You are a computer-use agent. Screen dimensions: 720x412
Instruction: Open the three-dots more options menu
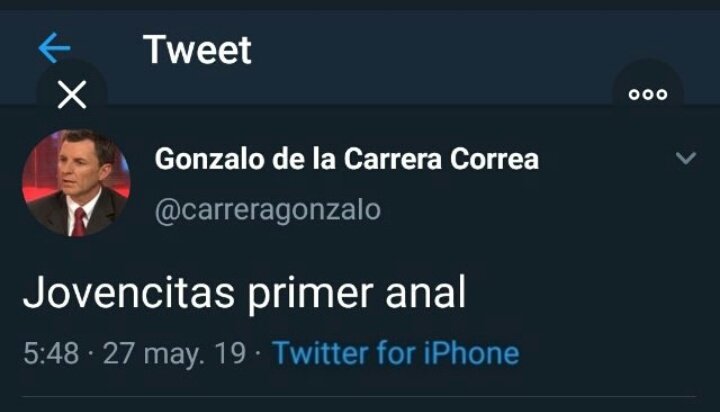pyautogui.click(x=648, y=95)
